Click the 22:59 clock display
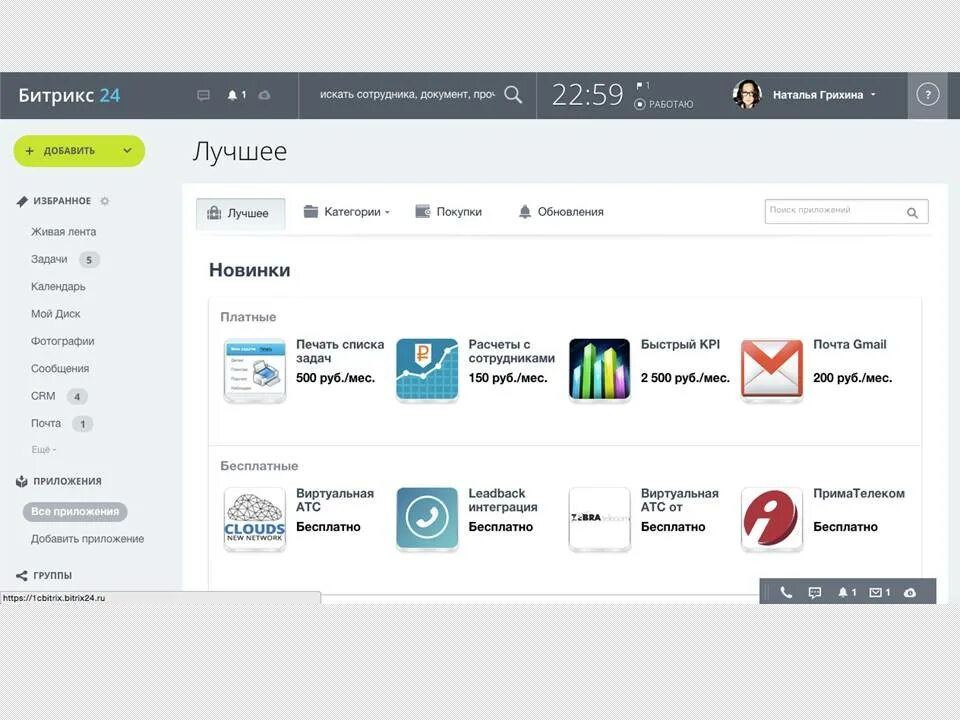 [x=587, y=94]
